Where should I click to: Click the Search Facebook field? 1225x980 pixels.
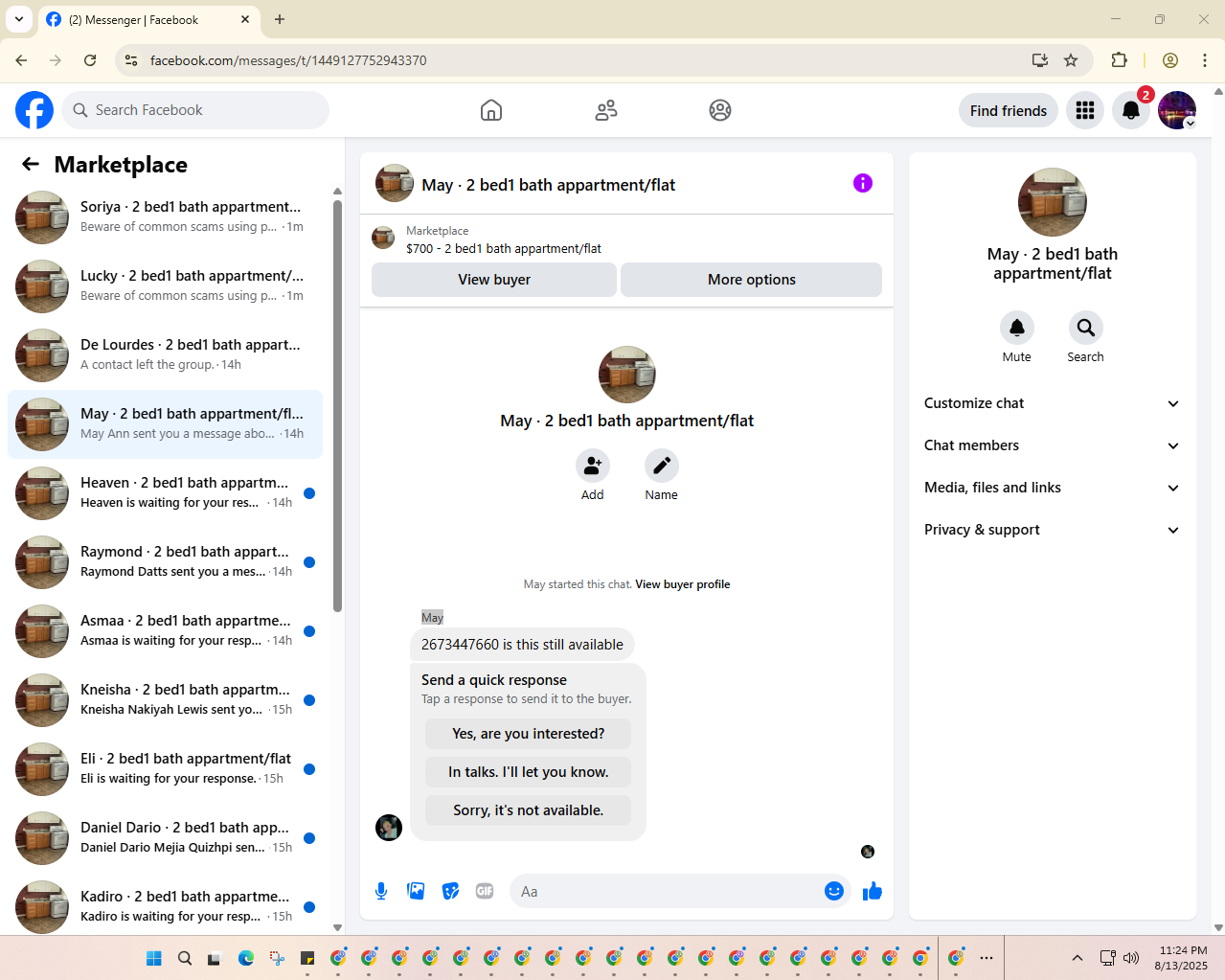(x=195, y=110)
